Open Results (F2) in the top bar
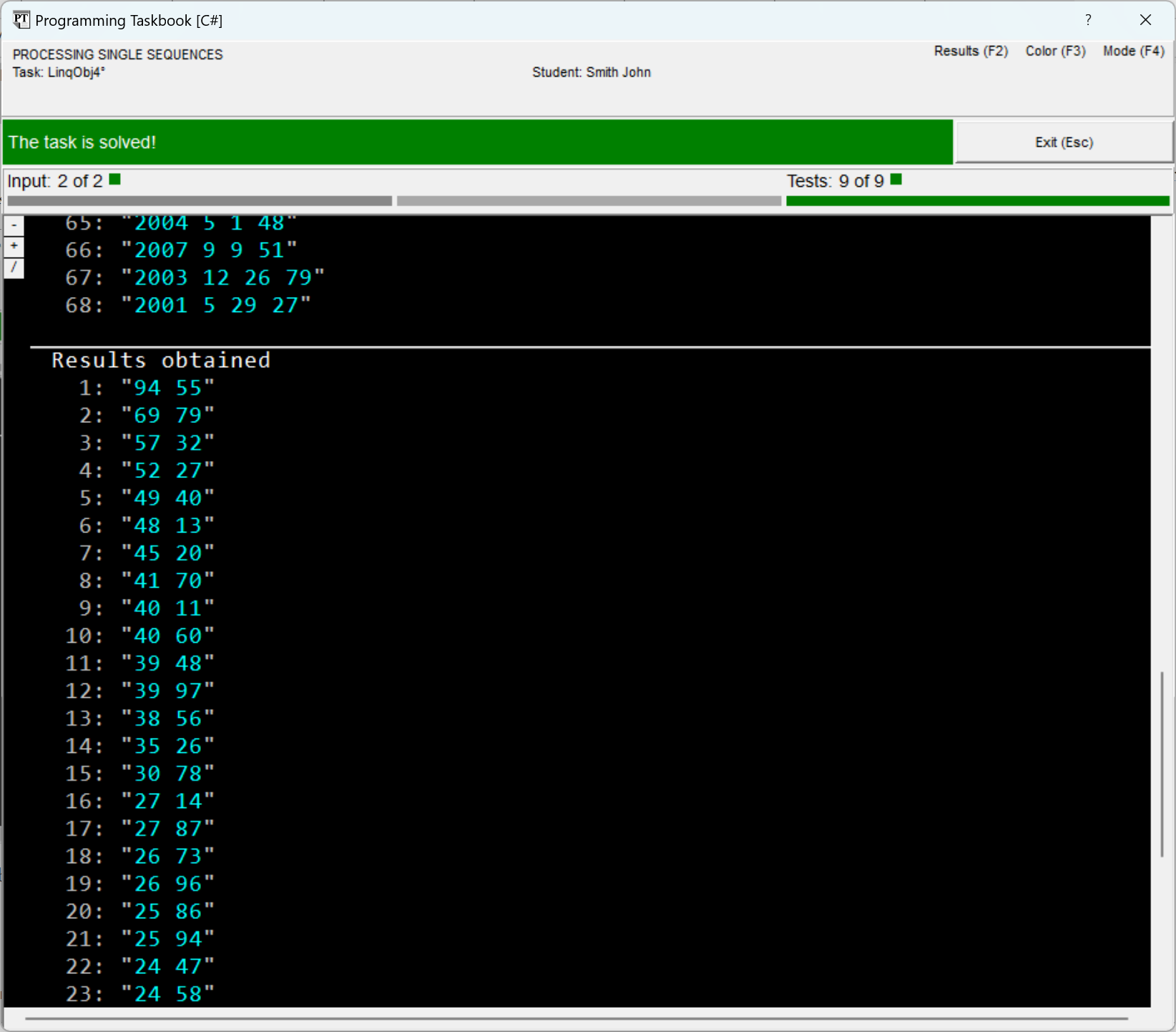 pos(971,51)
